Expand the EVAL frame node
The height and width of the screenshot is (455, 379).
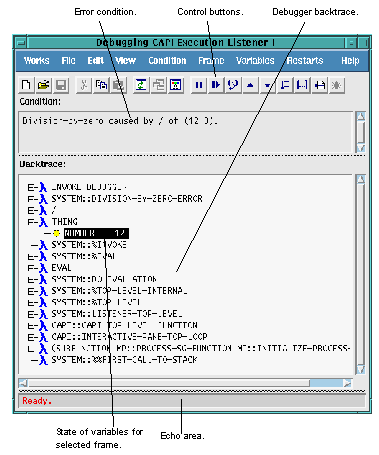click(31, 268)
